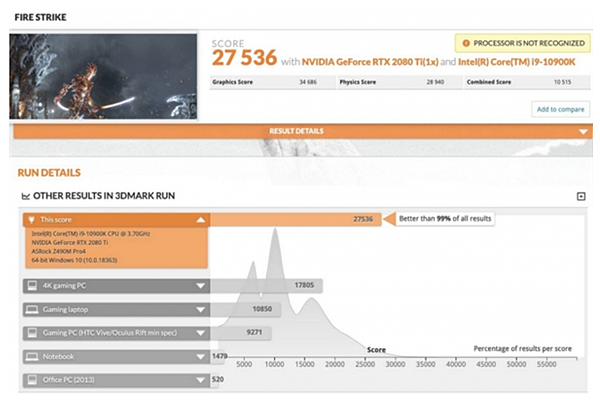
Task: Click the Combined Score value 10 515
Action: pyautogui.click(x=562, y=82)
